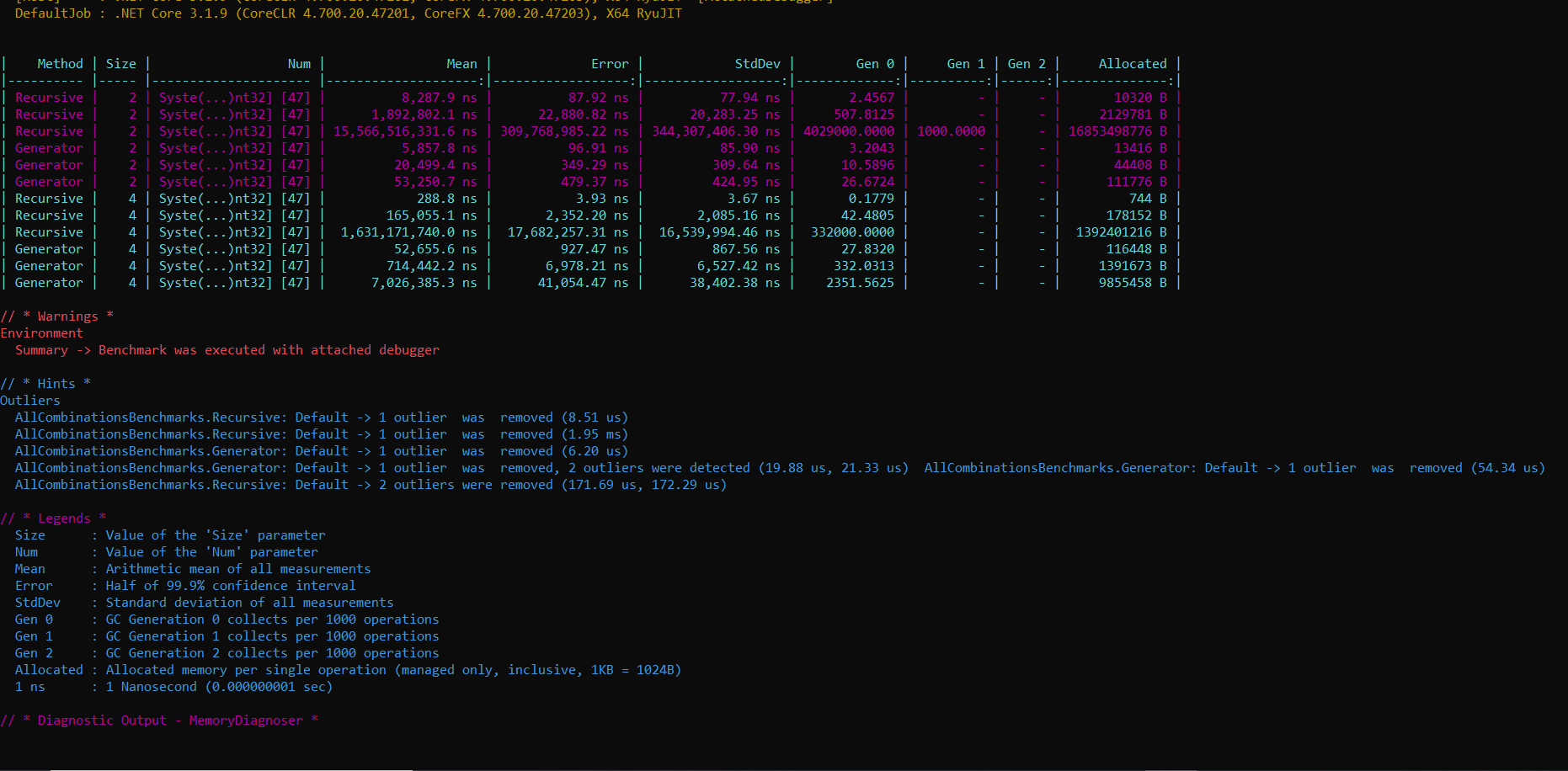Click the '// * Hints *' heading
1568x771 pixels.
pyautogui.click(x=45, y=384)
